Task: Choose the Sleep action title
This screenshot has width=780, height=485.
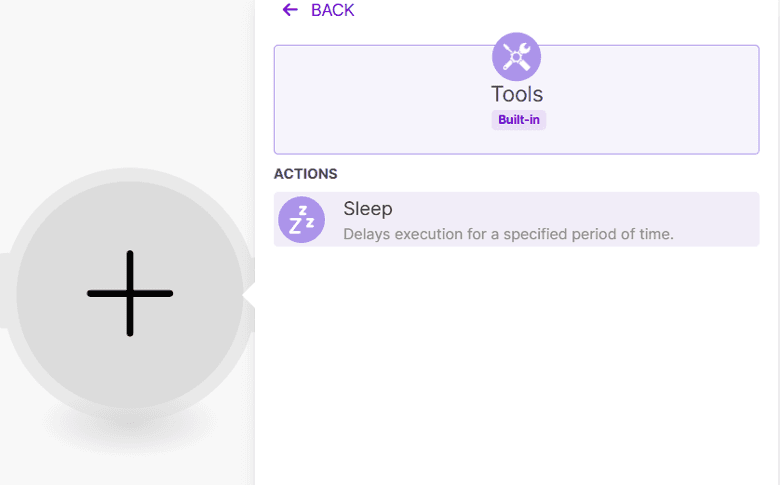Action: tap(368, 209)
